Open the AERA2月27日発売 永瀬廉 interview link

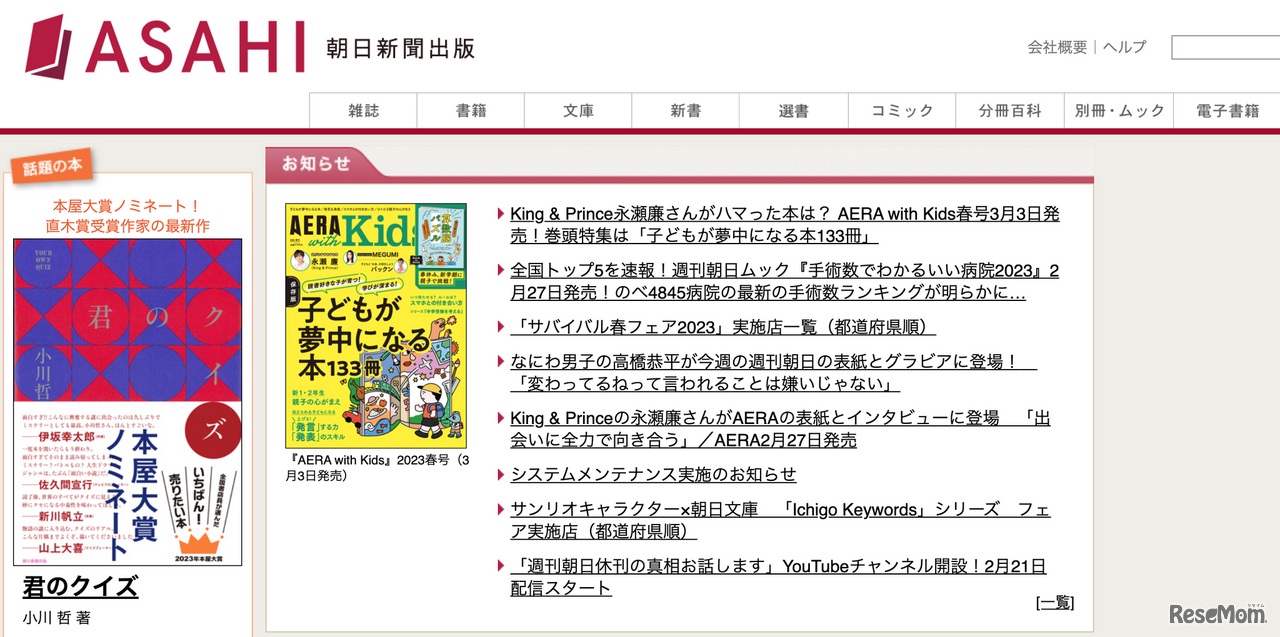coord(780,429)
